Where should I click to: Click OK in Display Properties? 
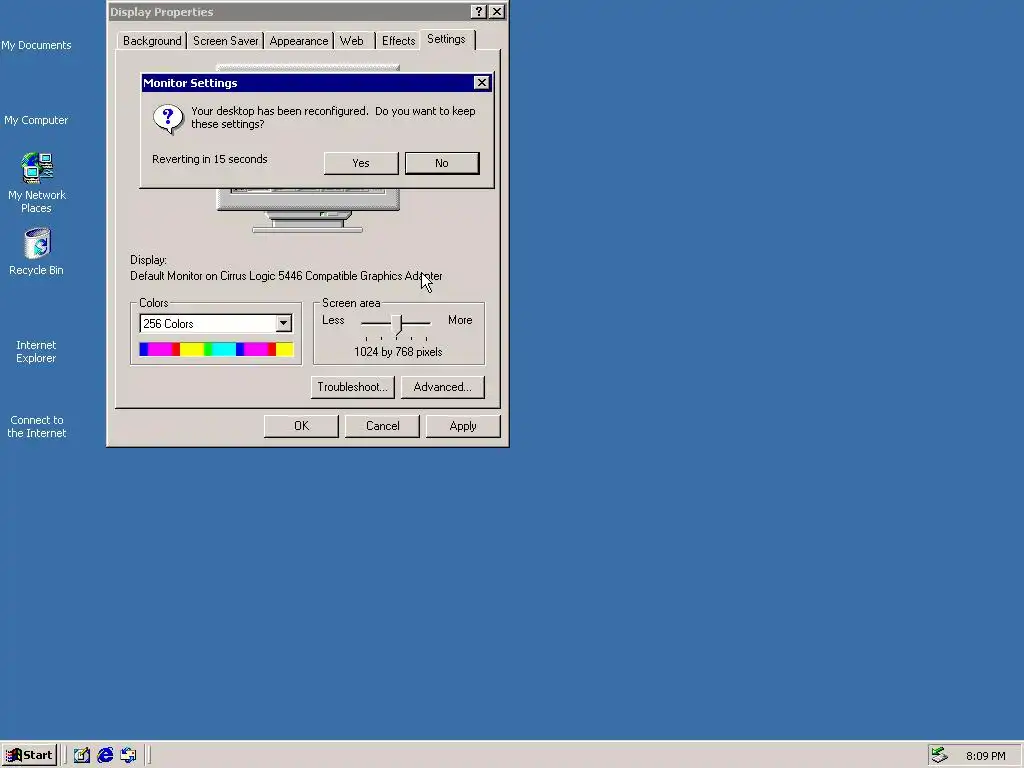pos(301,426)
